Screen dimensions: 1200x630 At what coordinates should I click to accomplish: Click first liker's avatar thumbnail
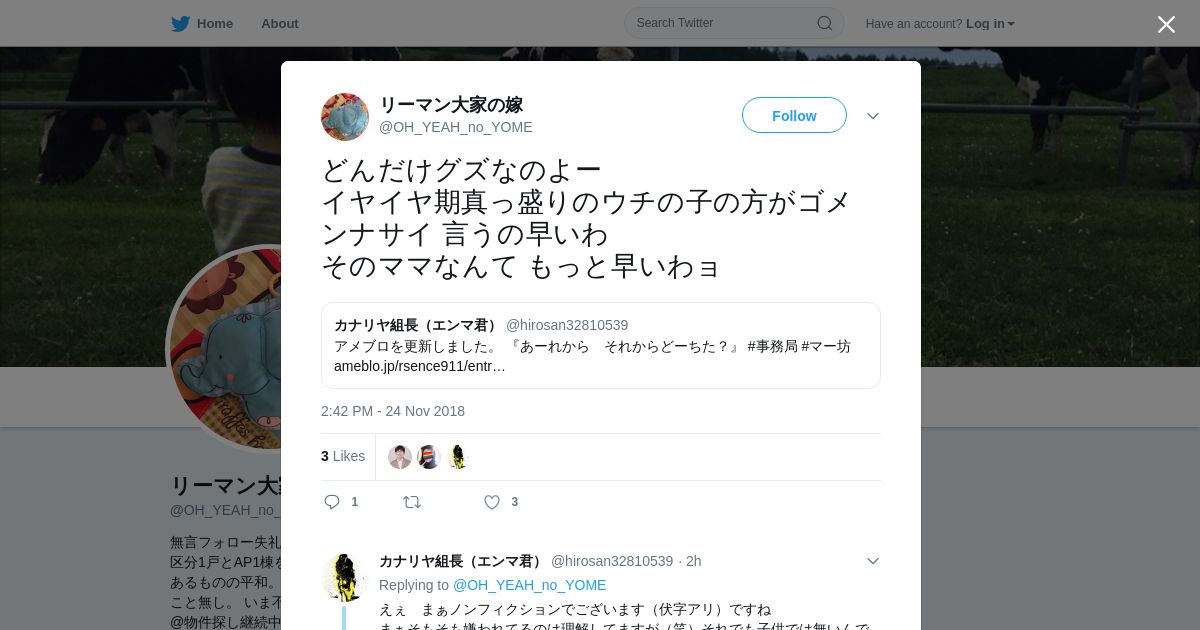coord(400,457)
